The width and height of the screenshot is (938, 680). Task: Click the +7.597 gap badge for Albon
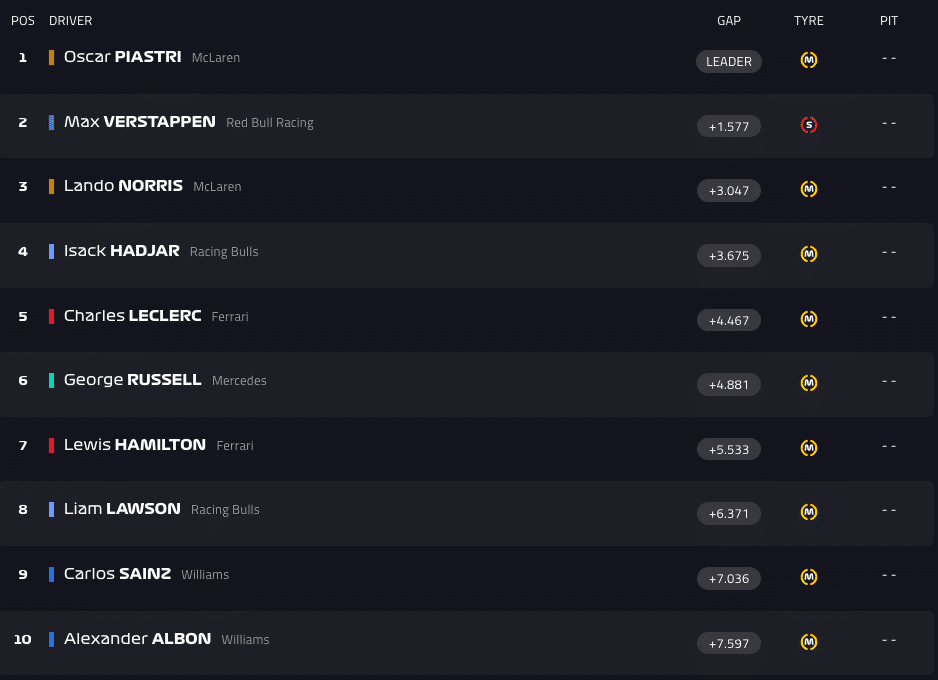click(x=729, y=643)
